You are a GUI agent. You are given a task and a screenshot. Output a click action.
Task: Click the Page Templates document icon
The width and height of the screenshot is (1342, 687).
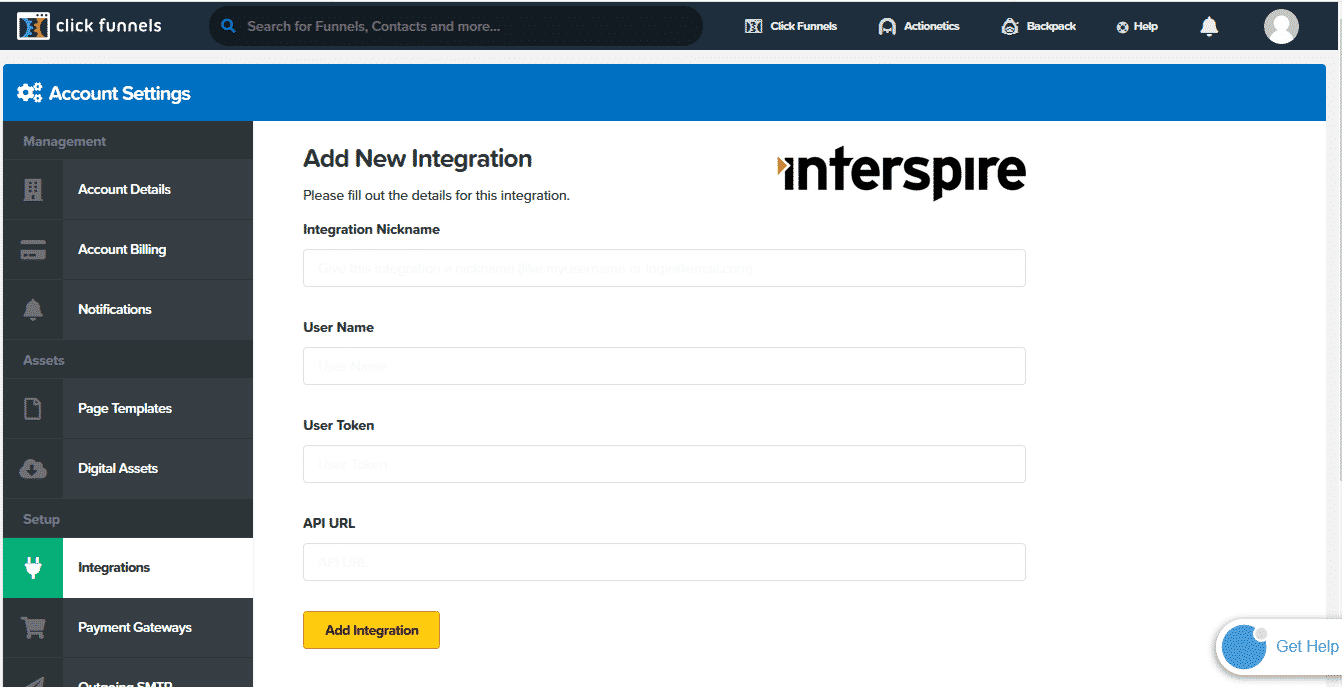33,408
